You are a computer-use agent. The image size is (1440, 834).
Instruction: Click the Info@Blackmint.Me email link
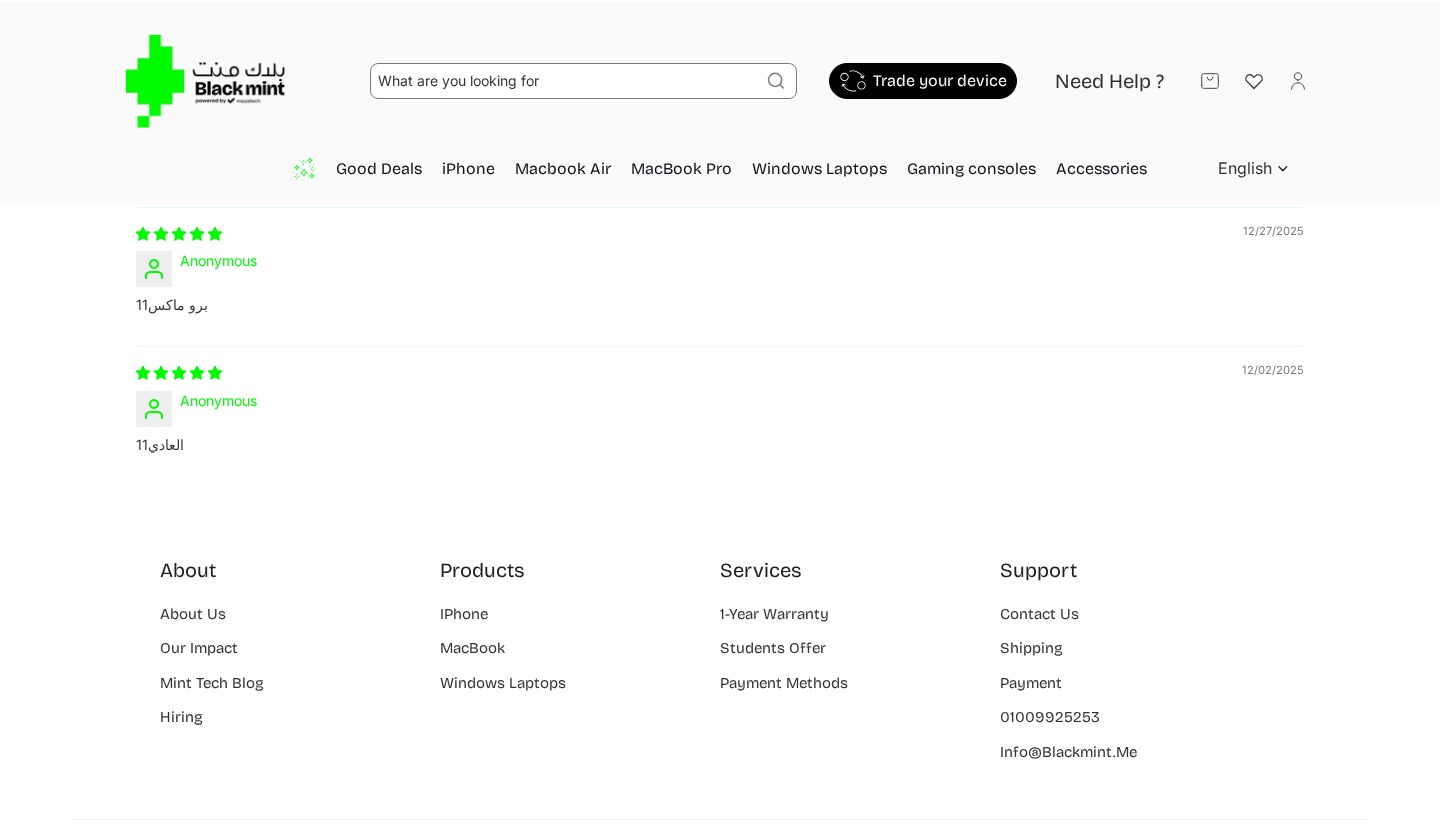(1068, 752)
